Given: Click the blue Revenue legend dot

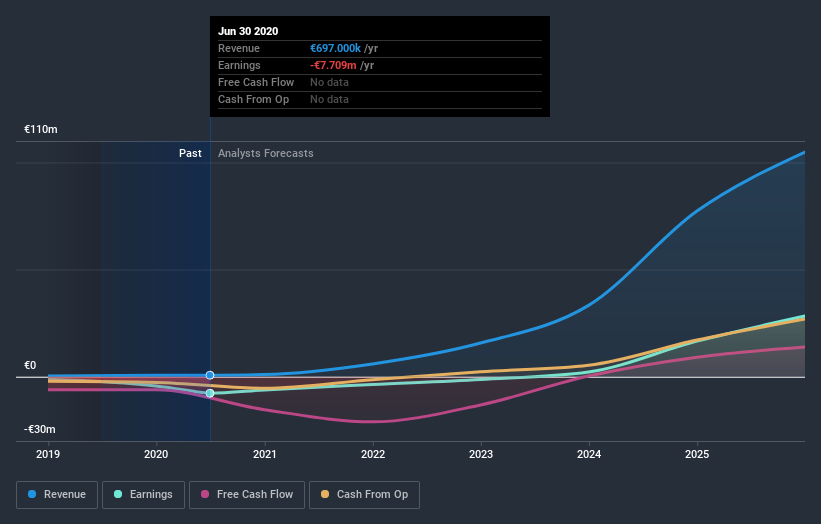Looking at the screenshot, I should (x=32, y=494).
